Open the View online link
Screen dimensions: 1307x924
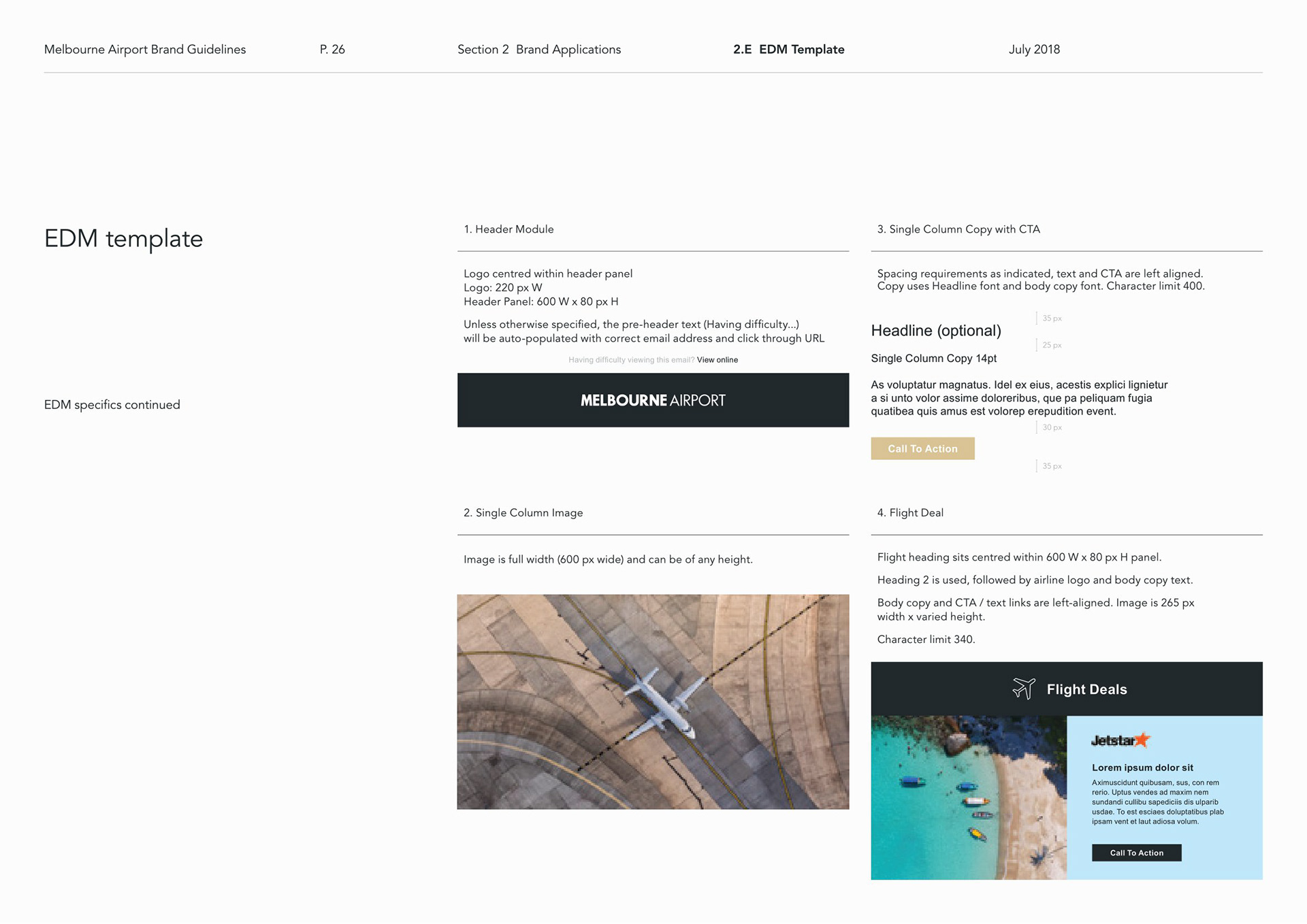(717, 360)
